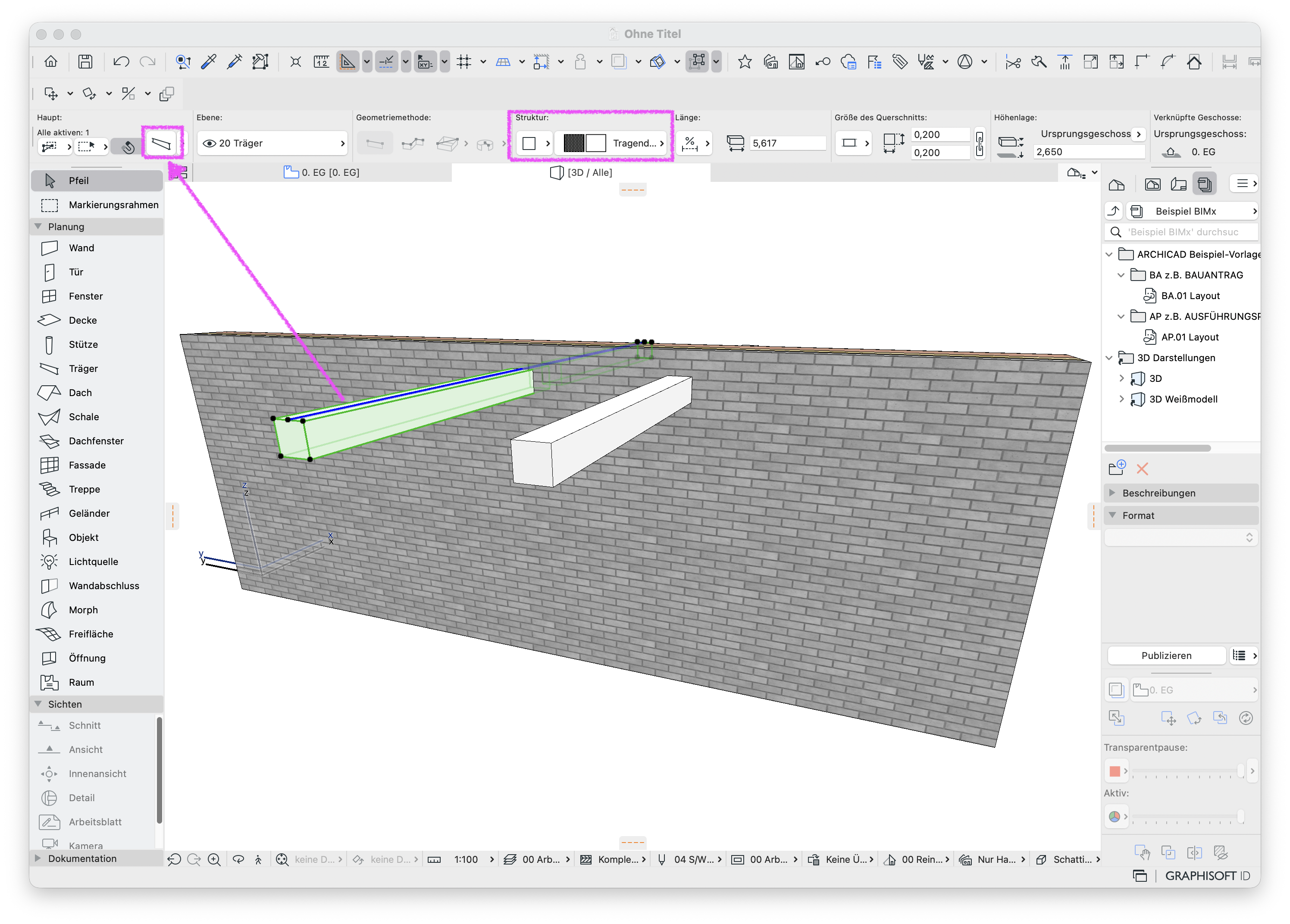Adjust the Transparentpause slider
The height and width of the screenshot is (924, 1290).
coord(1188,771)
